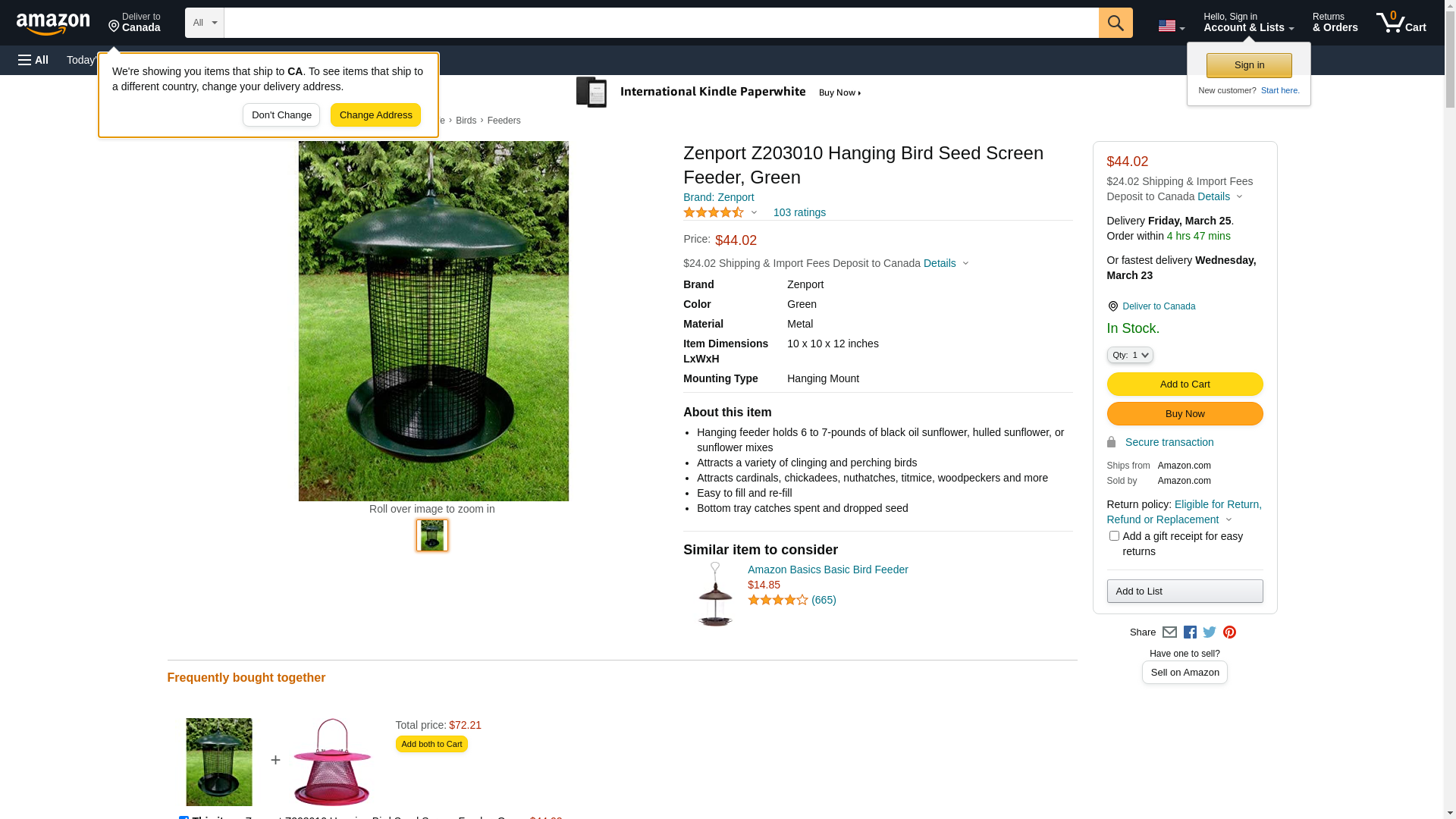Screen dimensions: 1456x819
Task: Select the product image thumbnail
Action: [432, 535]
